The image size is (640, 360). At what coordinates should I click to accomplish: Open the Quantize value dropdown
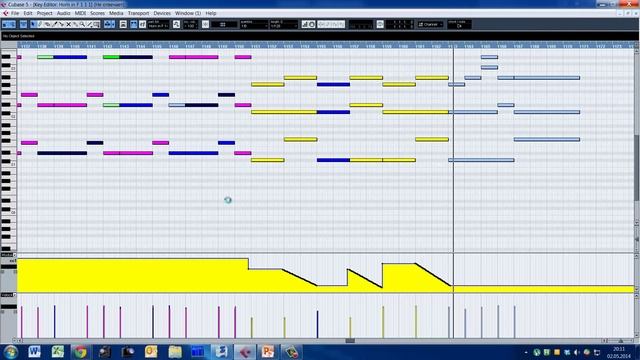253,24
